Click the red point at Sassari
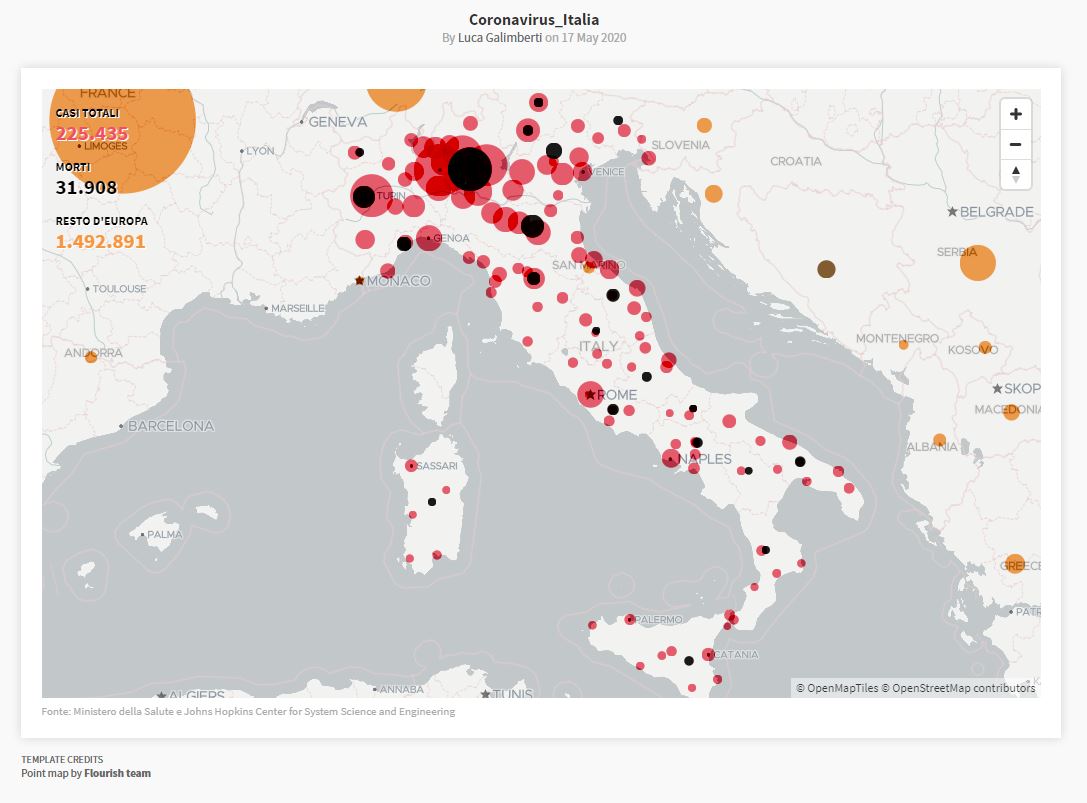Screen dimensions: 1087x803 point(411,466)
